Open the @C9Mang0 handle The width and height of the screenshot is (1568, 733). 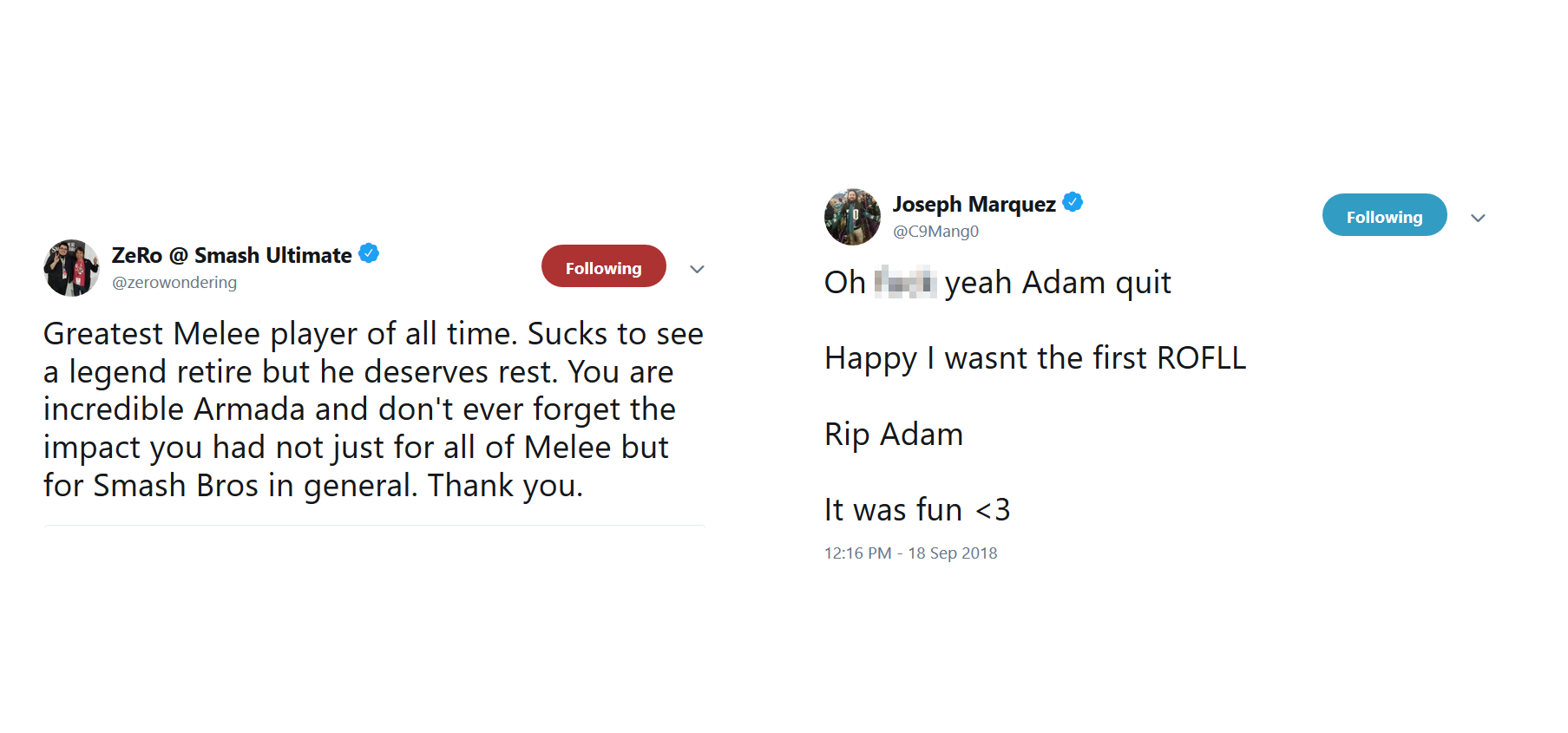click(936, 231)
